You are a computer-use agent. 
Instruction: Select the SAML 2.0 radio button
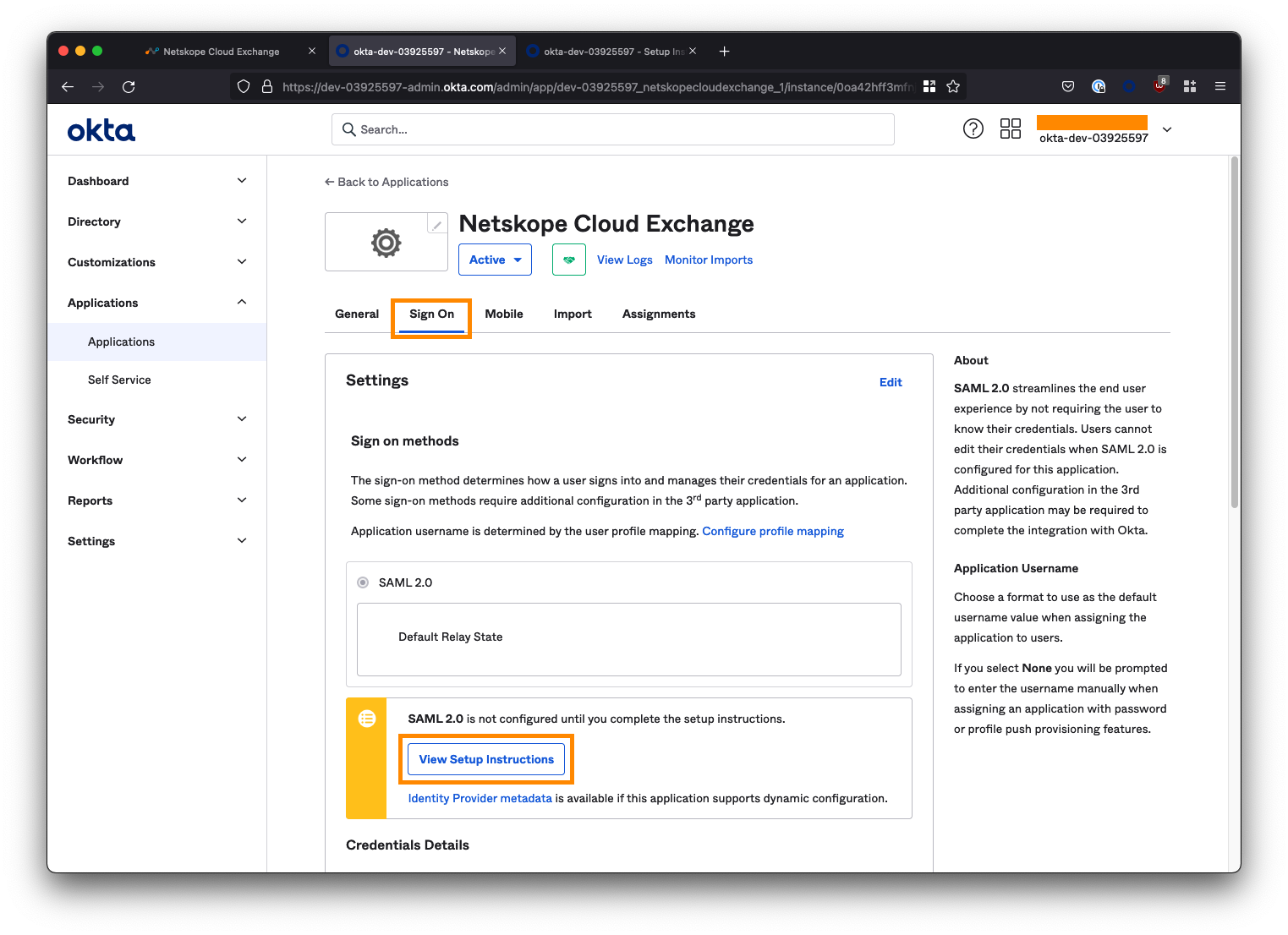363,582
